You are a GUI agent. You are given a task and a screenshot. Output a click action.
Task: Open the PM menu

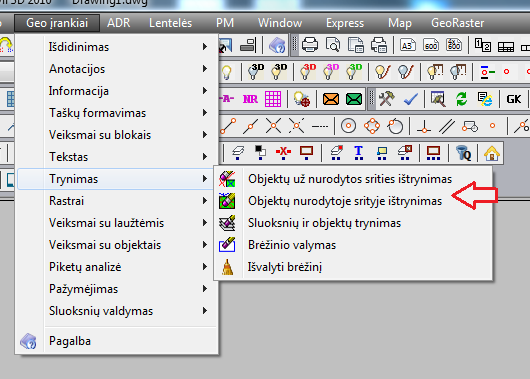coord(225,23)
